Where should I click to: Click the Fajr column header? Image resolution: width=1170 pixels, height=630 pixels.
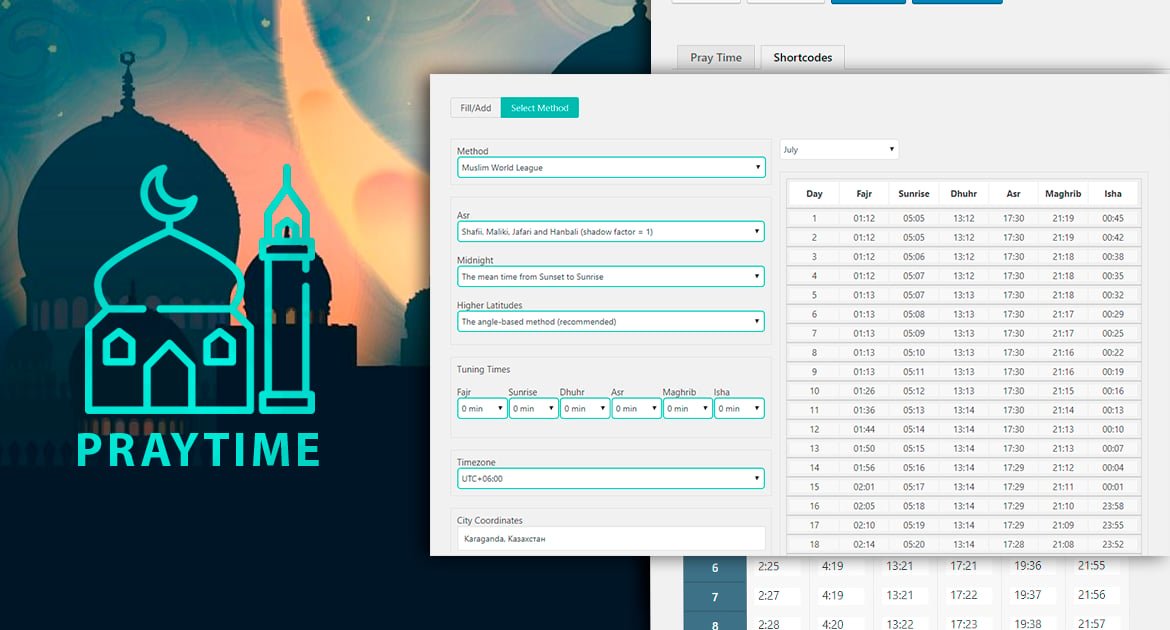pyautogui.click(x=864, y=194)
